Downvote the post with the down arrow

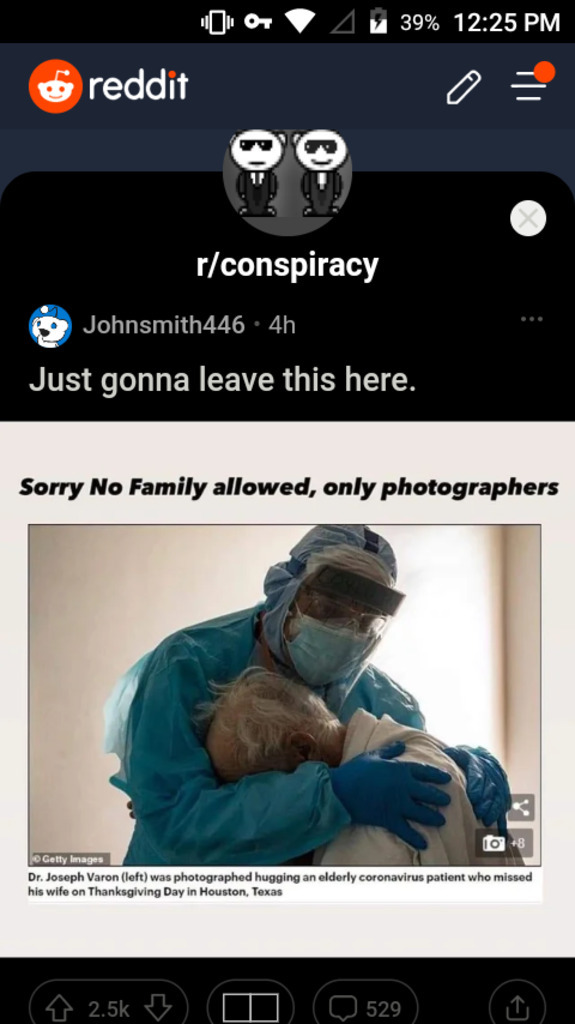(158, 1008)
